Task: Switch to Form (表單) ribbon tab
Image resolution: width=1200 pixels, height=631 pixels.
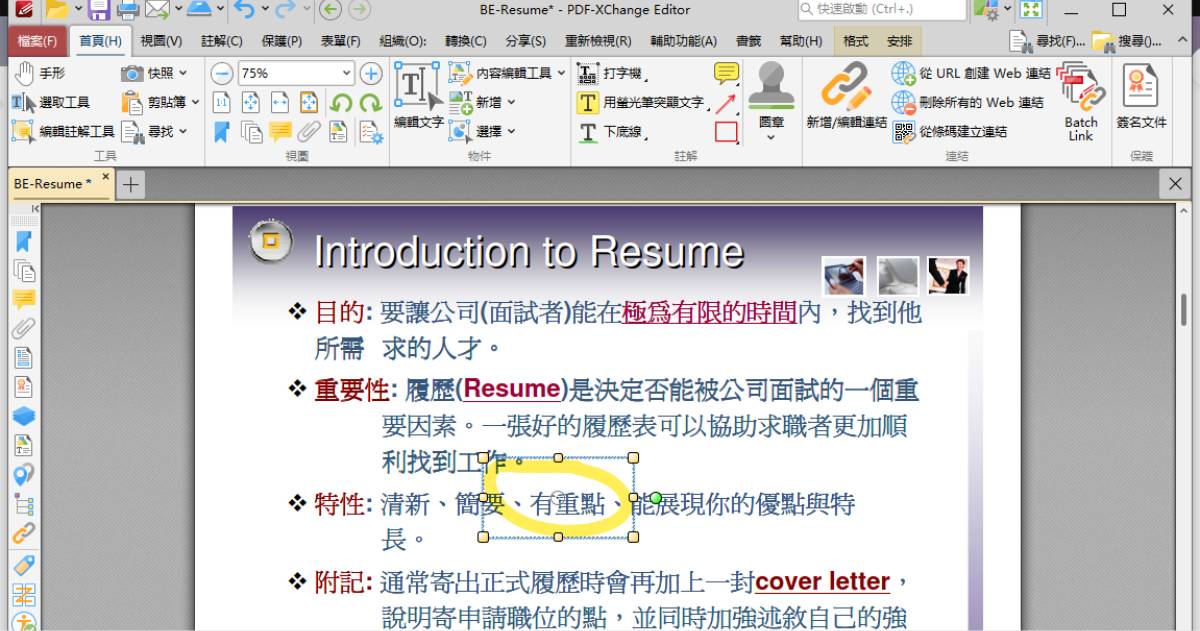Action: (341, 41)
